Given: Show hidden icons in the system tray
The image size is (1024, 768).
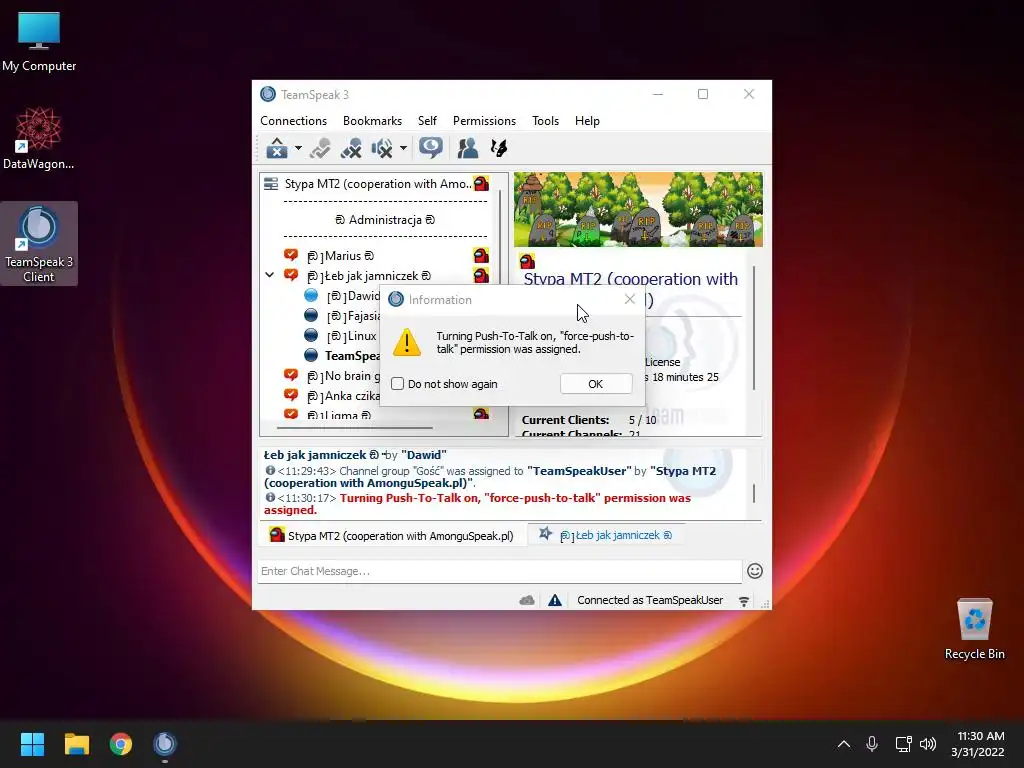Looking at the screenshot, I should point(844,744).
